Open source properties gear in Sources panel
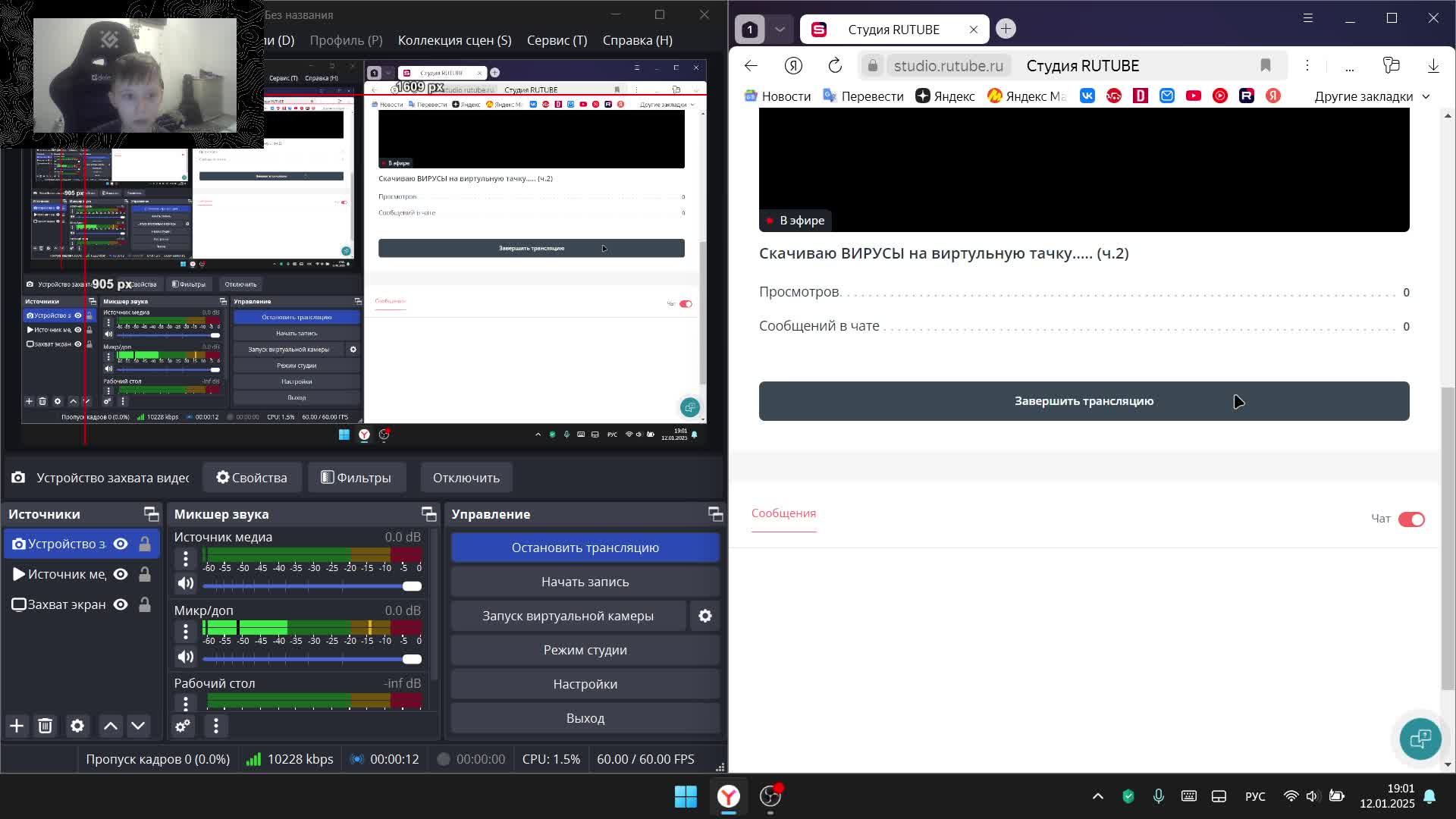1456x819 pixels. [77, 726]
